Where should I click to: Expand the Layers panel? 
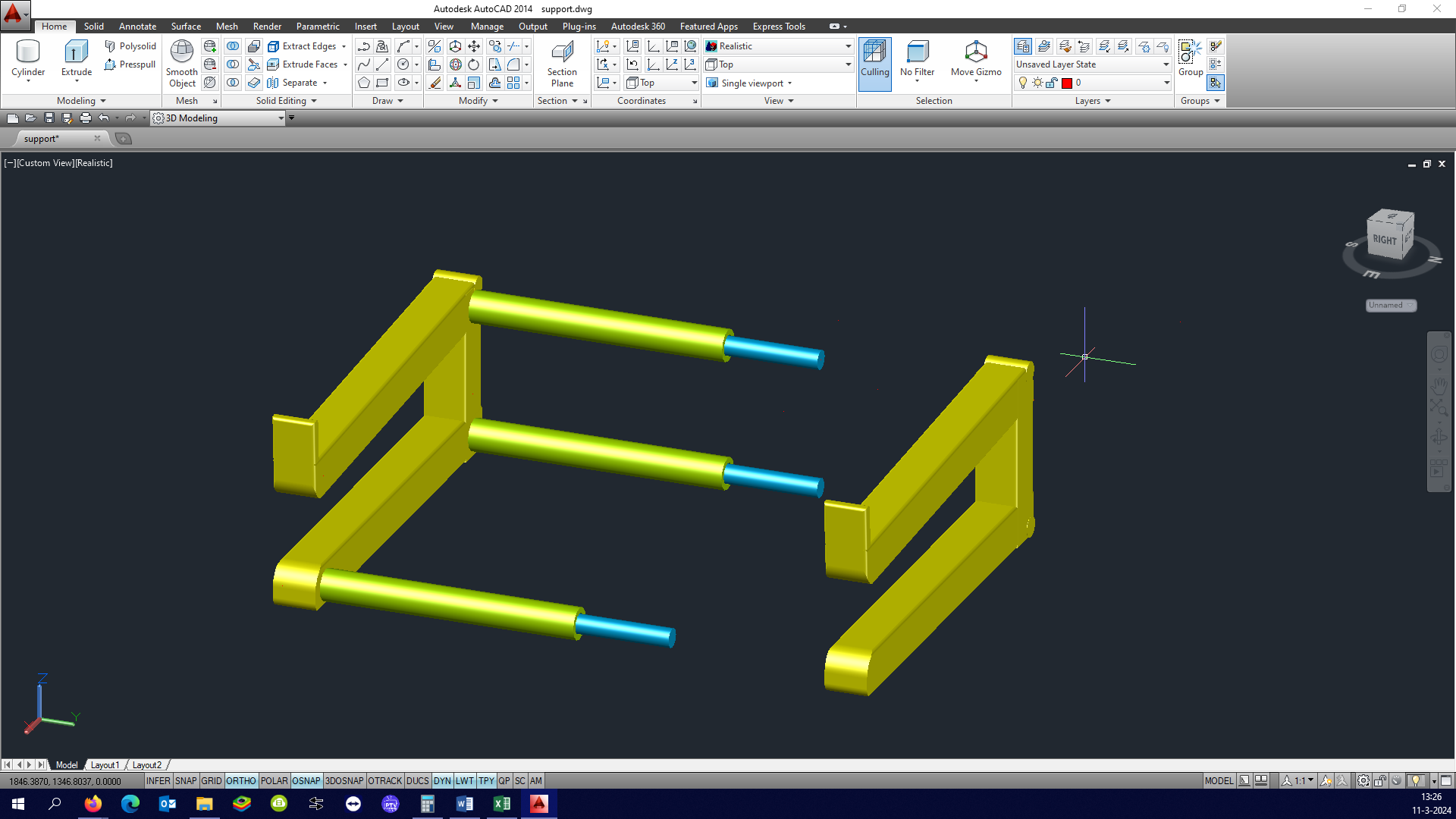coord(1092,101)
